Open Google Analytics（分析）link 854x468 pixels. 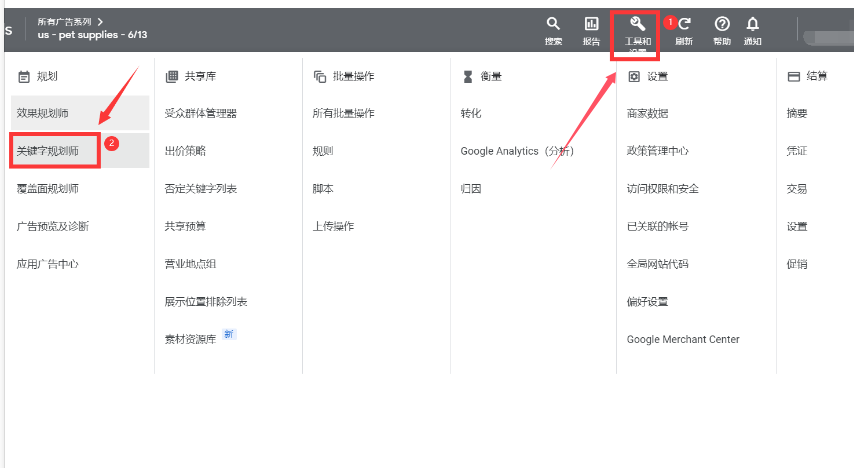point(517,151)
